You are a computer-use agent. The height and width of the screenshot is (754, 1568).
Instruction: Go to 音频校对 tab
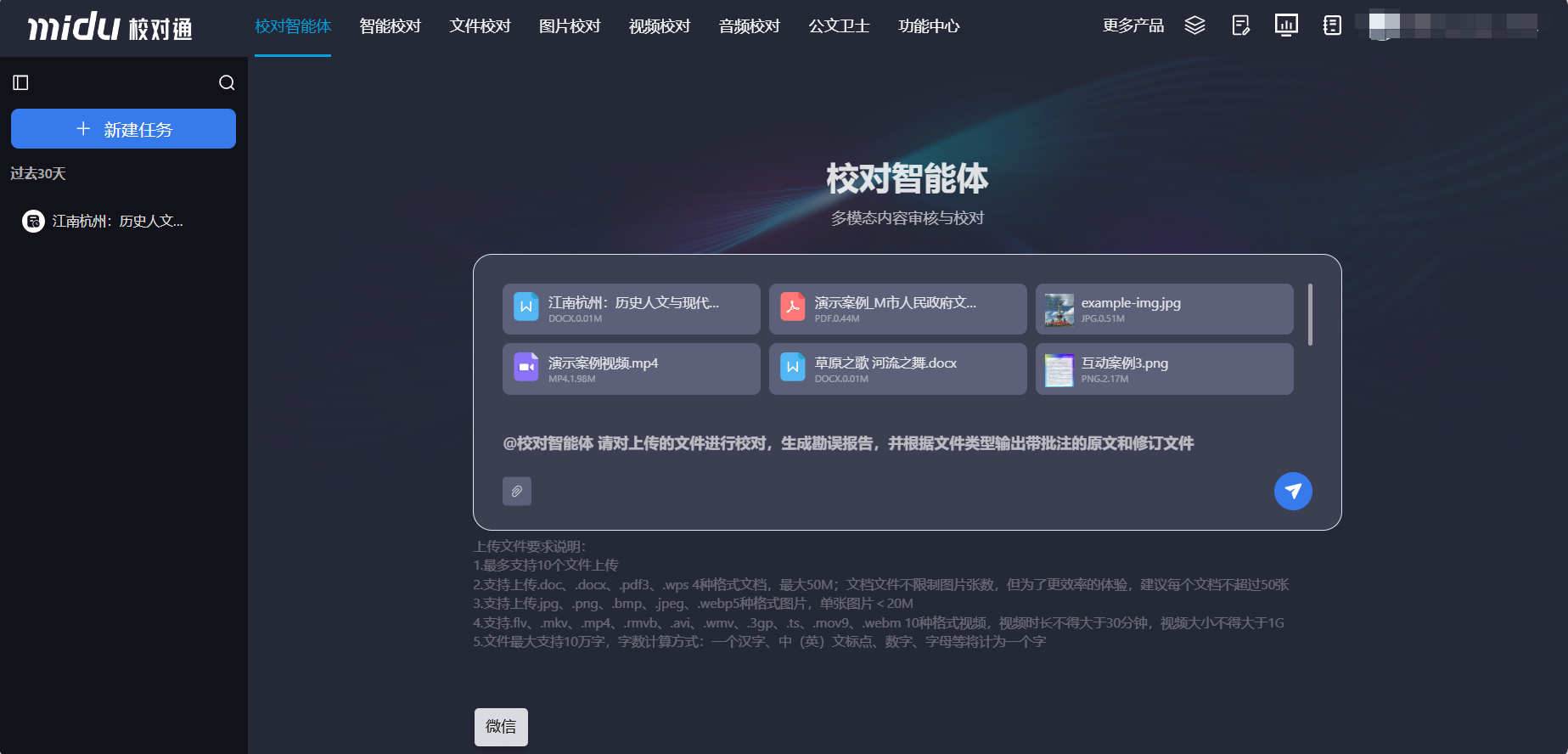[x=750, y=26]
